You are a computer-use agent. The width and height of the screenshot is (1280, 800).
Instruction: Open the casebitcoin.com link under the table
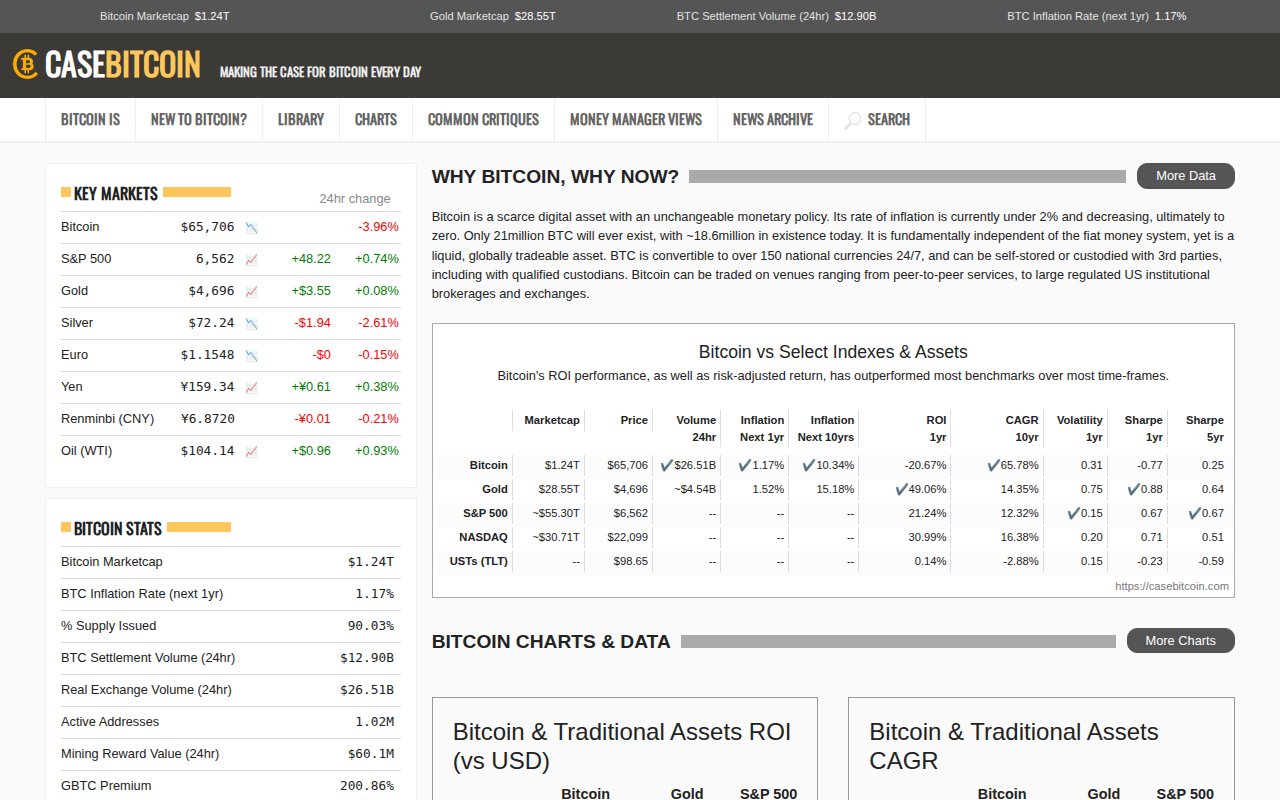(x=1171, y=586)
